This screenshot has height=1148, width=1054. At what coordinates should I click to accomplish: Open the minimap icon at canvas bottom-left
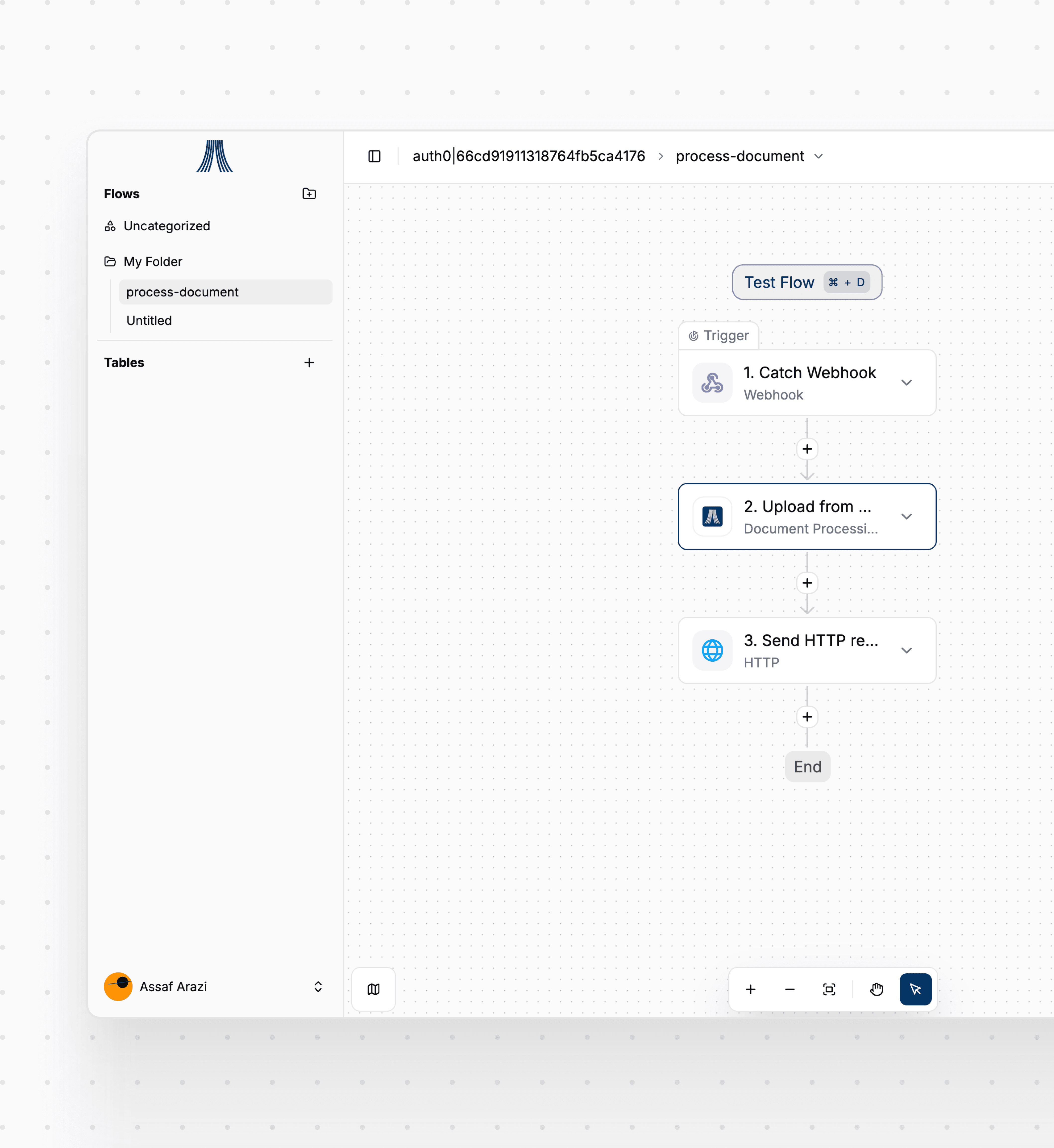(x=374, y=989)
